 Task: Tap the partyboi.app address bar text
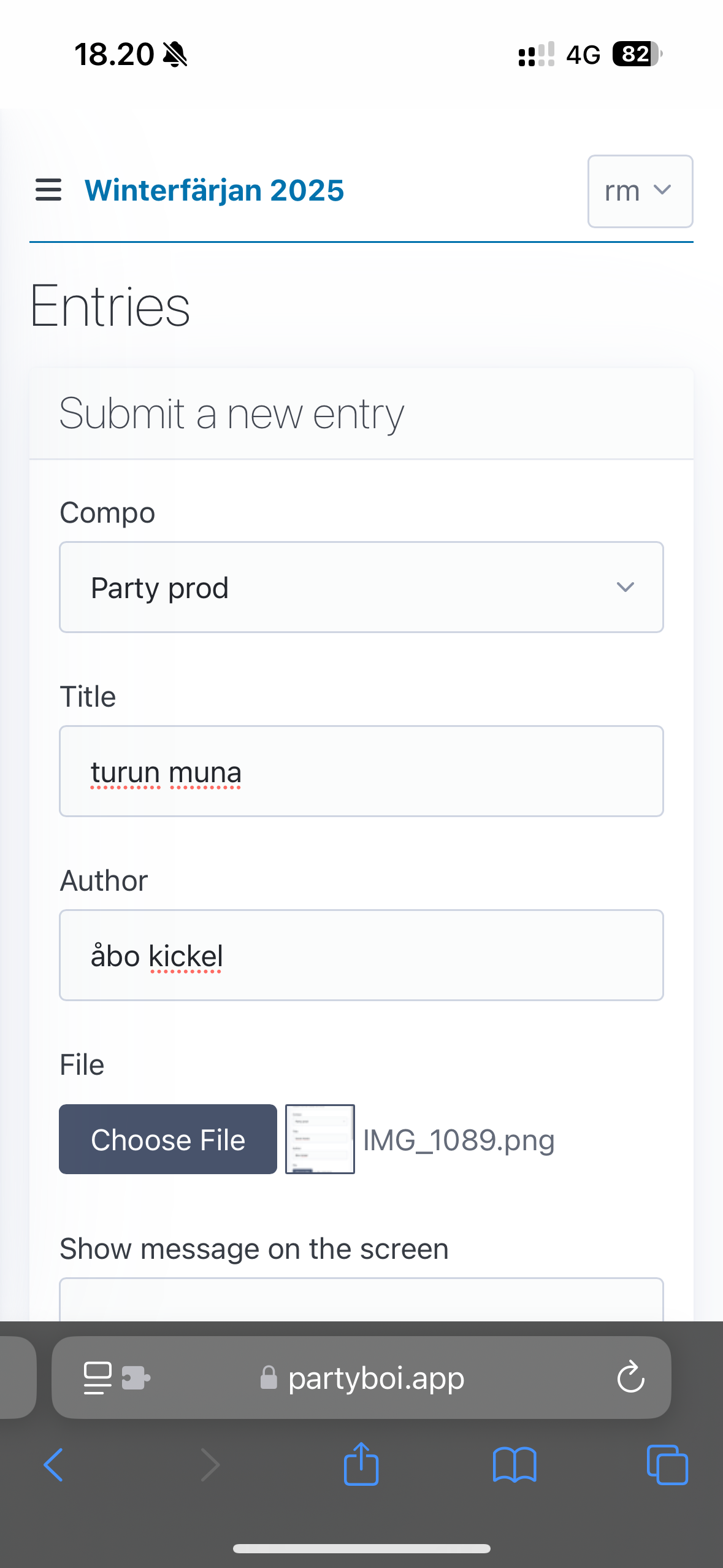pos(376,1378)
